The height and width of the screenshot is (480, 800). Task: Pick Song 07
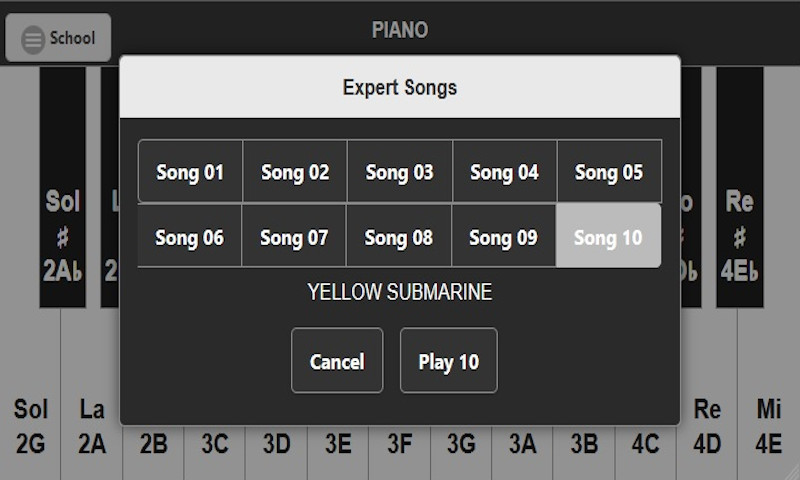[x=294, y=237]
